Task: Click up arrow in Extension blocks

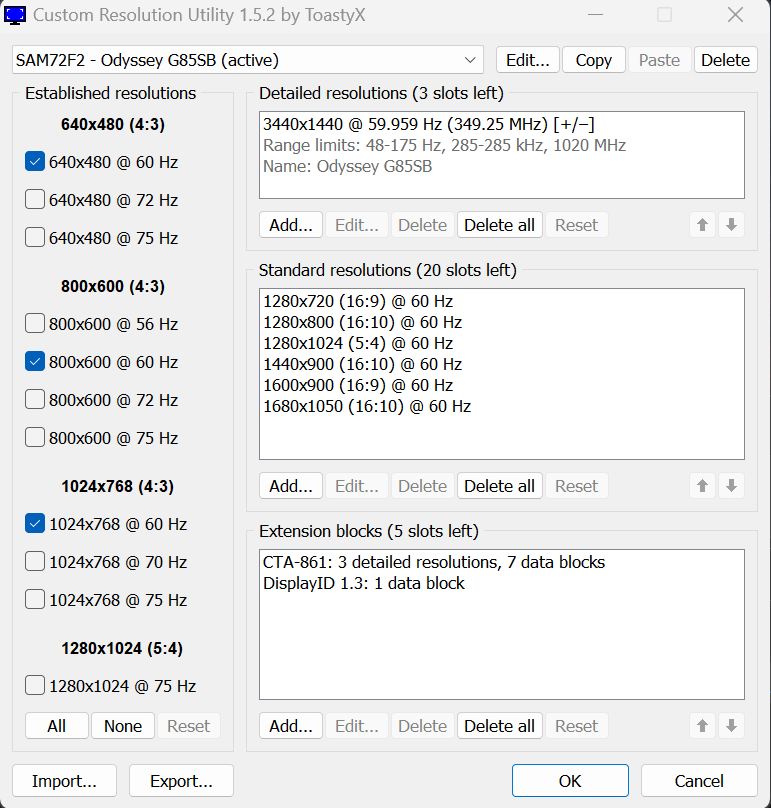Action: tap(703, 726)
